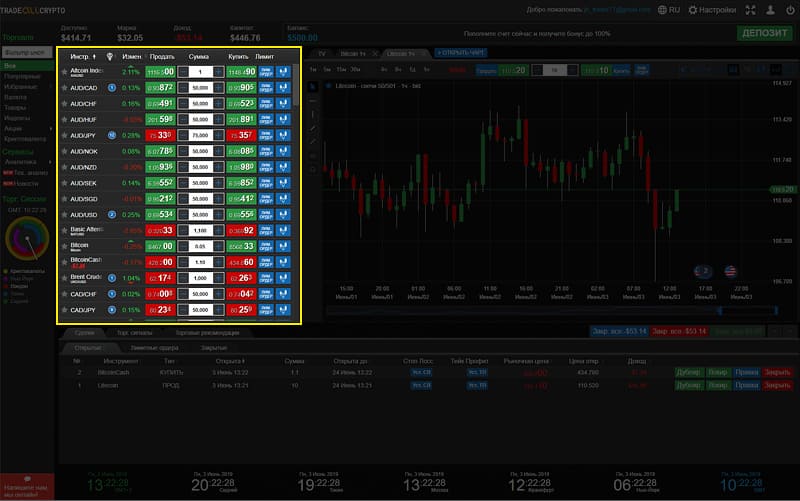Viewport: 800px width, 501px height.
Task: Click the signal badge next to Brent Crude
Action: point(112,278)
